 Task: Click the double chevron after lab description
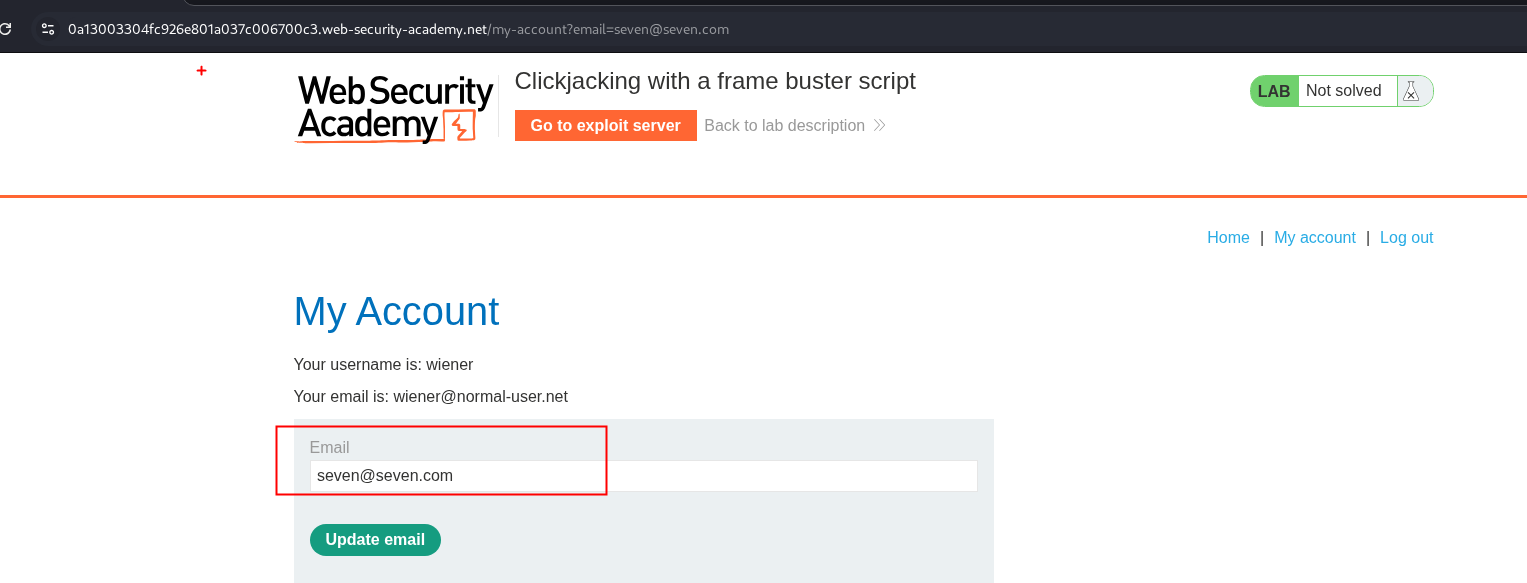click(x=879, y=126)
